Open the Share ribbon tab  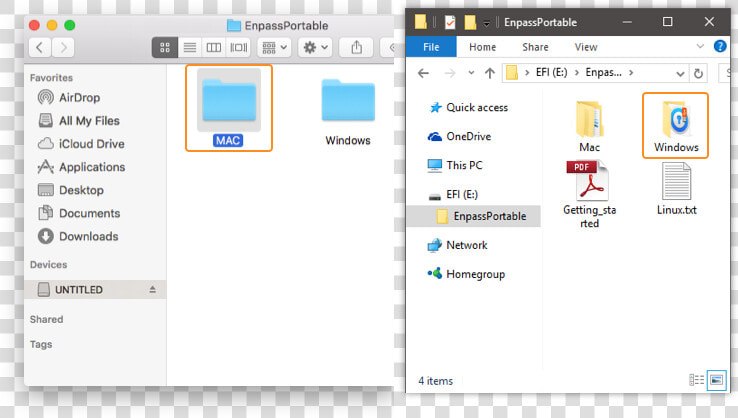pyautogui.click(x=535, y=47)
